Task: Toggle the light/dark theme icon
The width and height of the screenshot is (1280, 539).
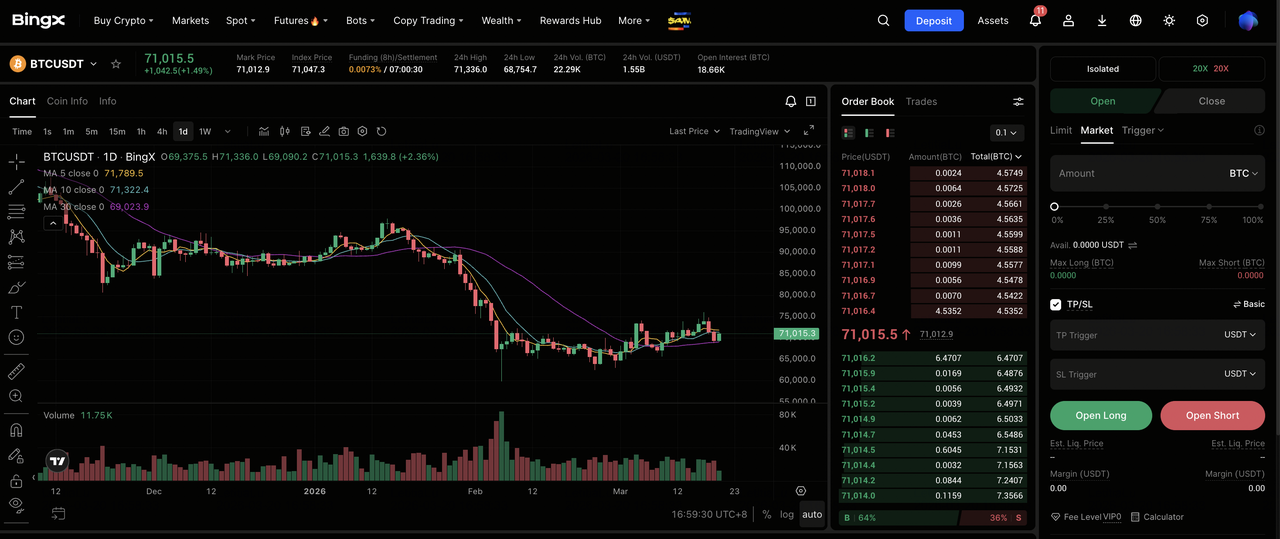Action: point(1169,21)
